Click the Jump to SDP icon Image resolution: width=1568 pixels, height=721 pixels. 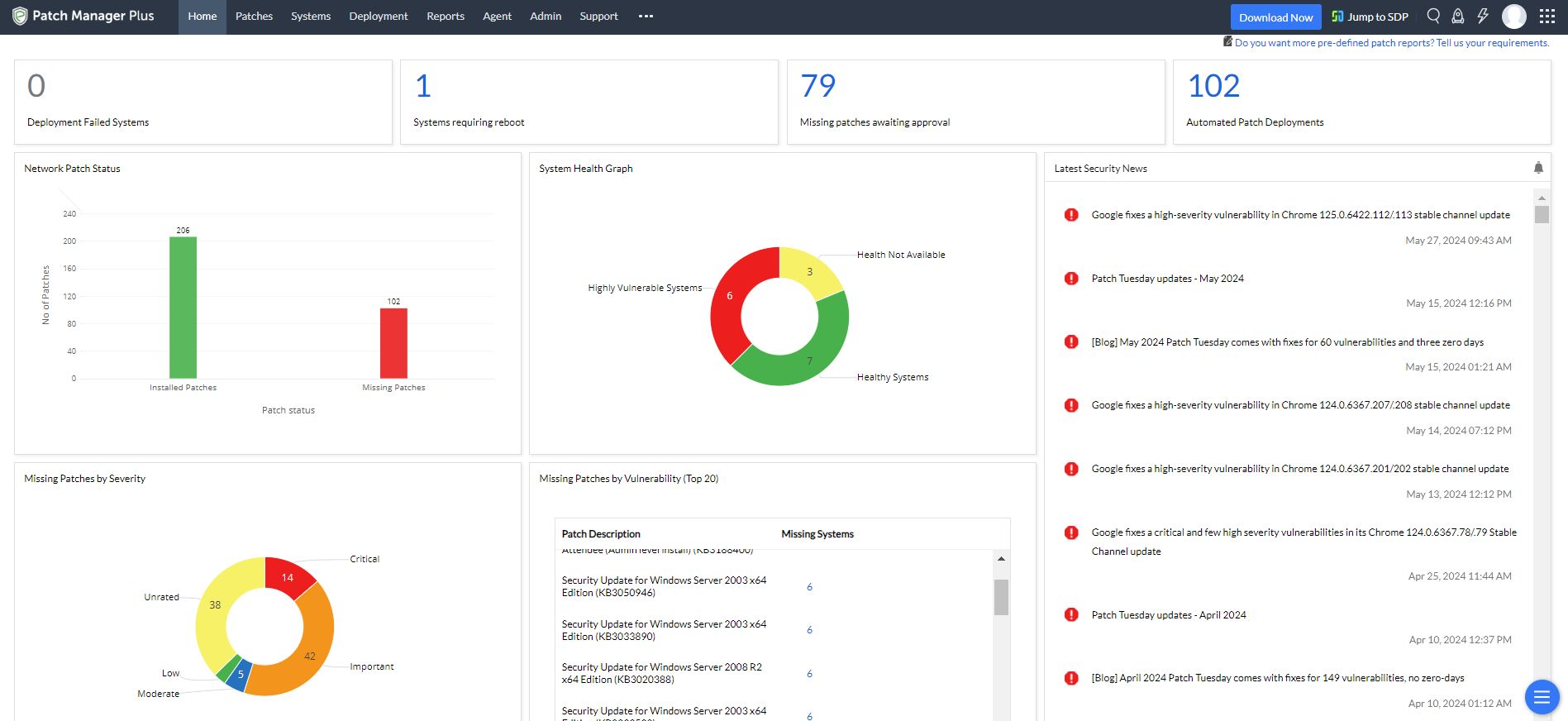click(x=1337, y=17)
